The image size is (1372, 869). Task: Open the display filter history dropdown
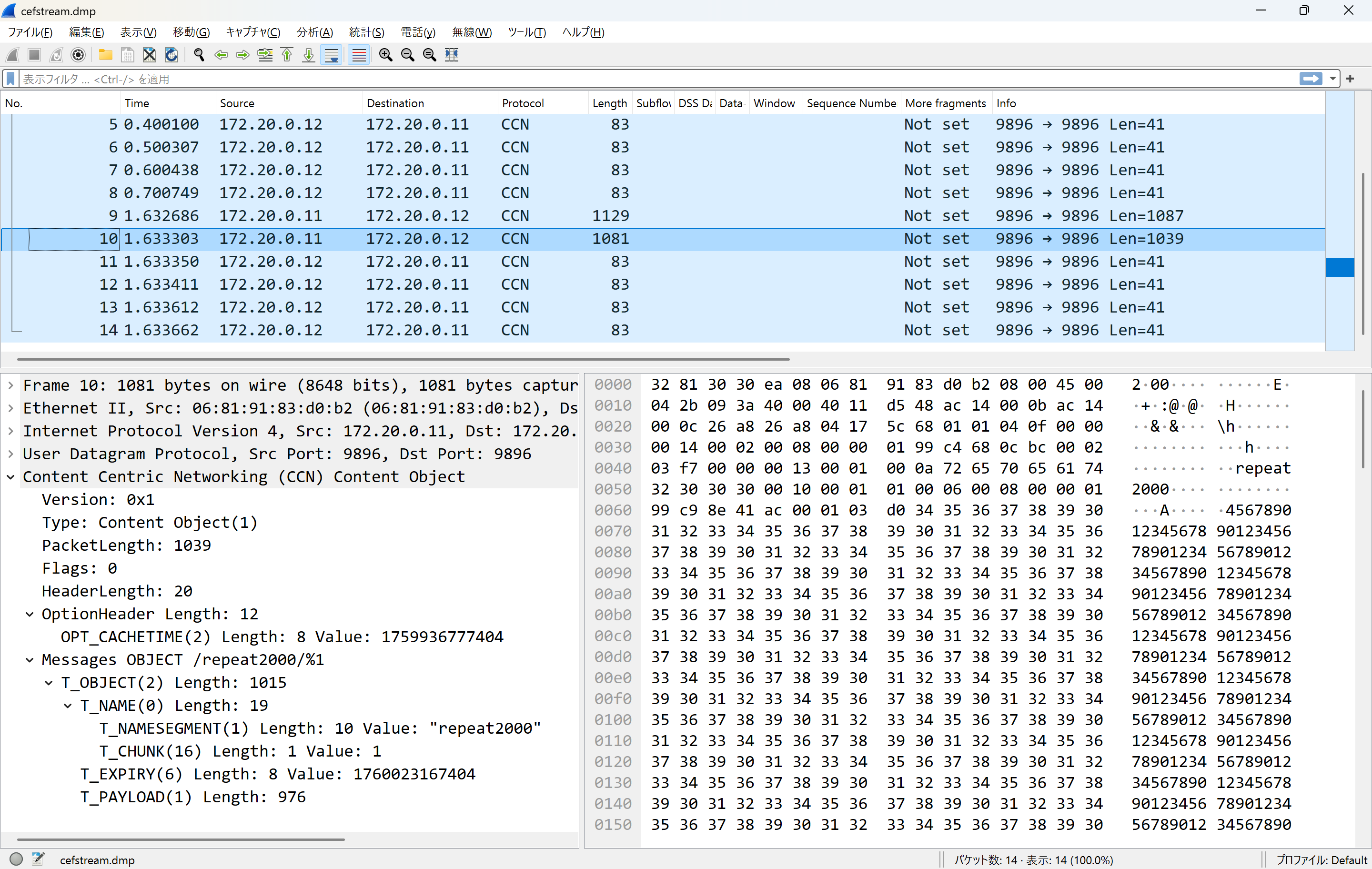1332,79
